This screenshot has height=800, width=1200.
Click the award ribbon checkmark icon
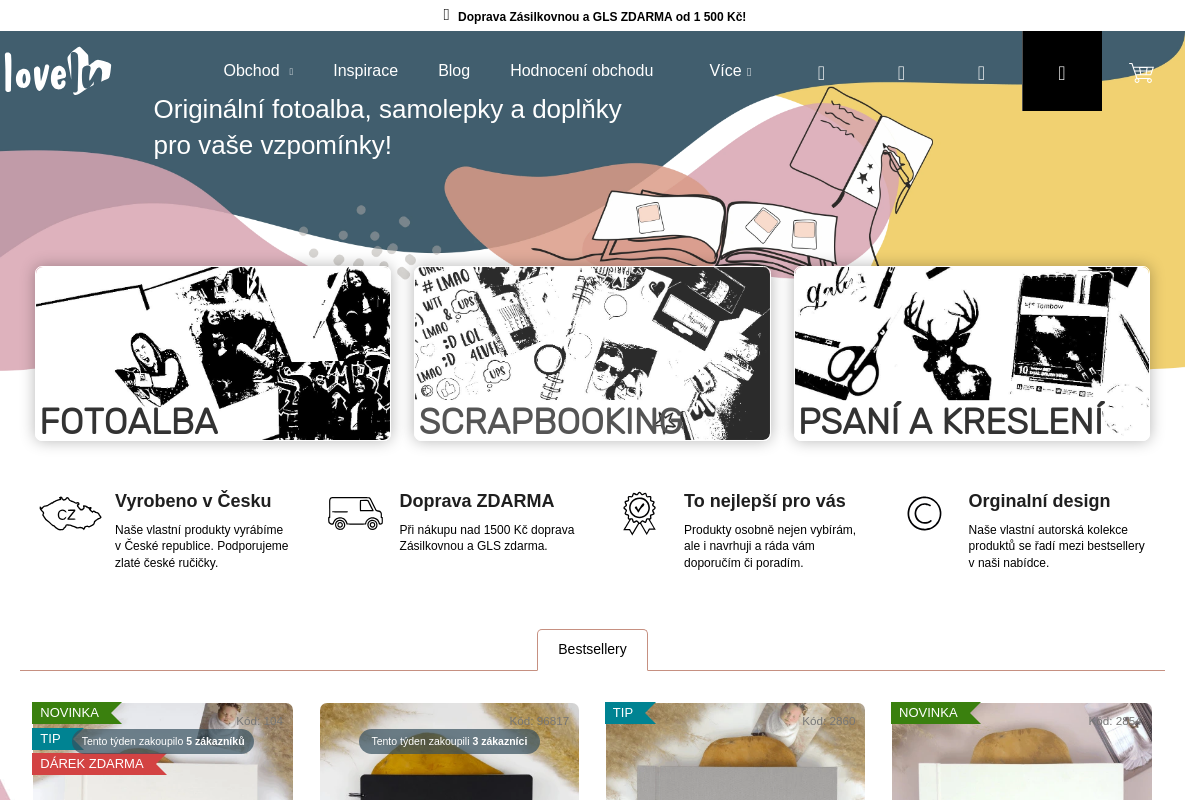point(639,513)
